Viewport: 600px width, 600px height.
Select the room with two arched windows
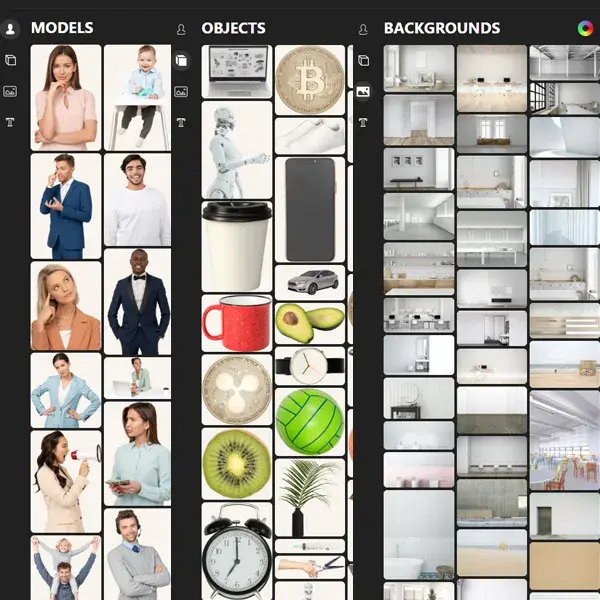492,134
